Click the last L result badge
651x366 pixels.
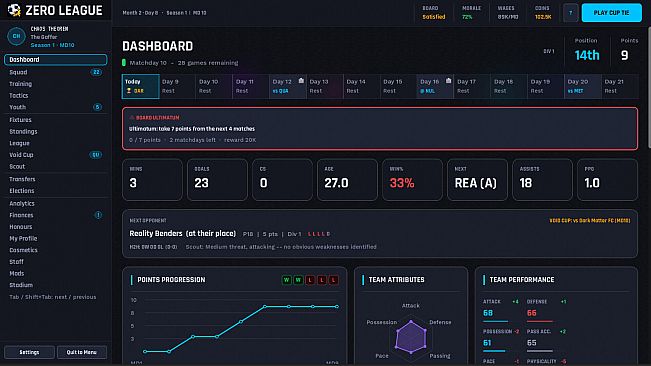[x=333, y=280]
